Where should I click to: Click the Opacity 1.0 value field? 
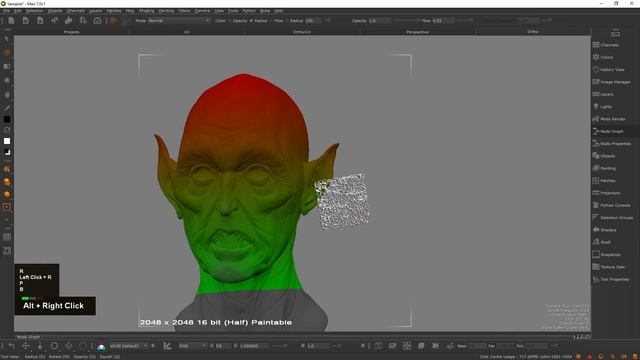(379, 20)
